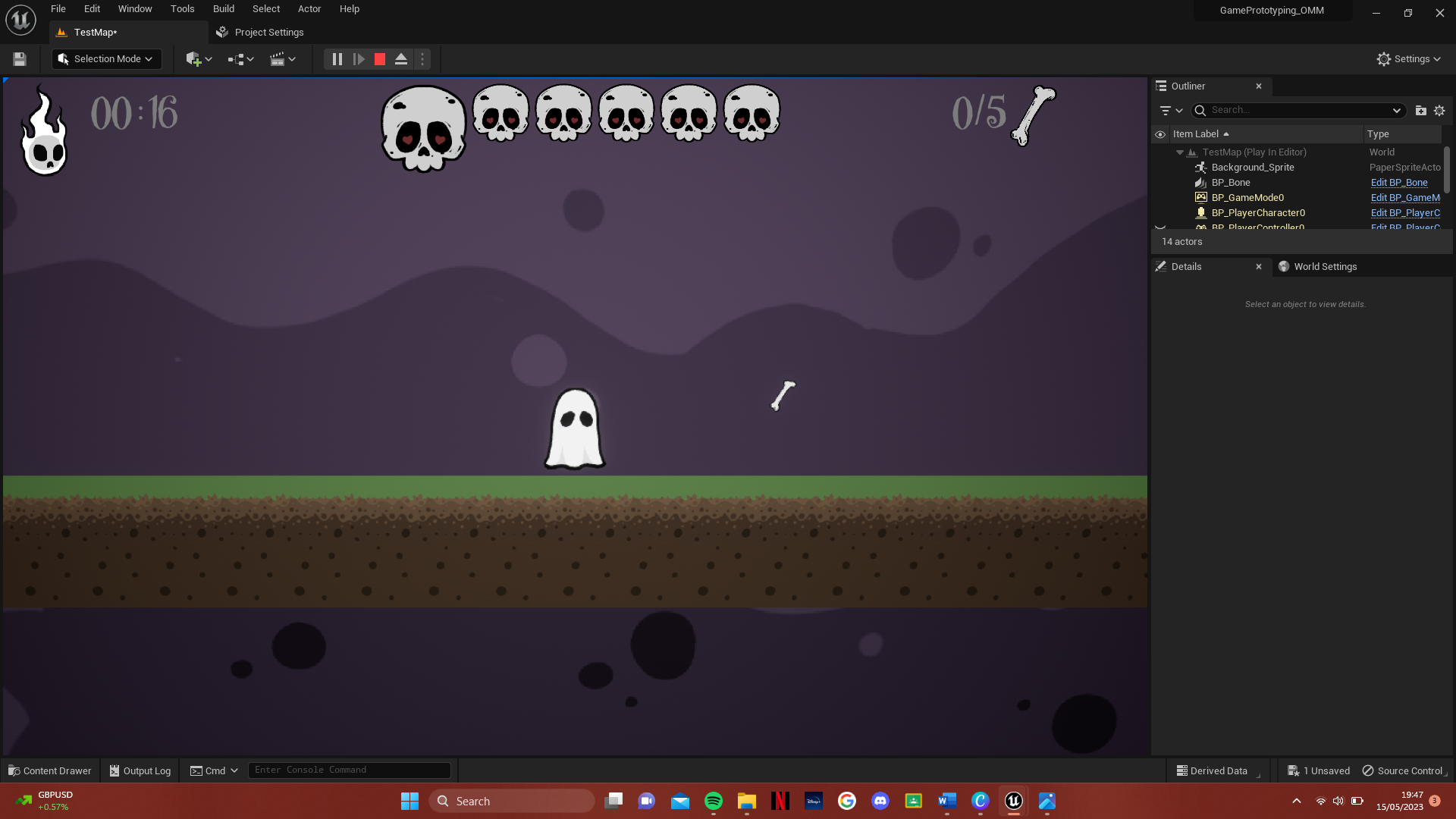Image resolution: width=1456 pixels, height=819 pixels.
Task: Open the Help menu
Action: pos(350,9)
